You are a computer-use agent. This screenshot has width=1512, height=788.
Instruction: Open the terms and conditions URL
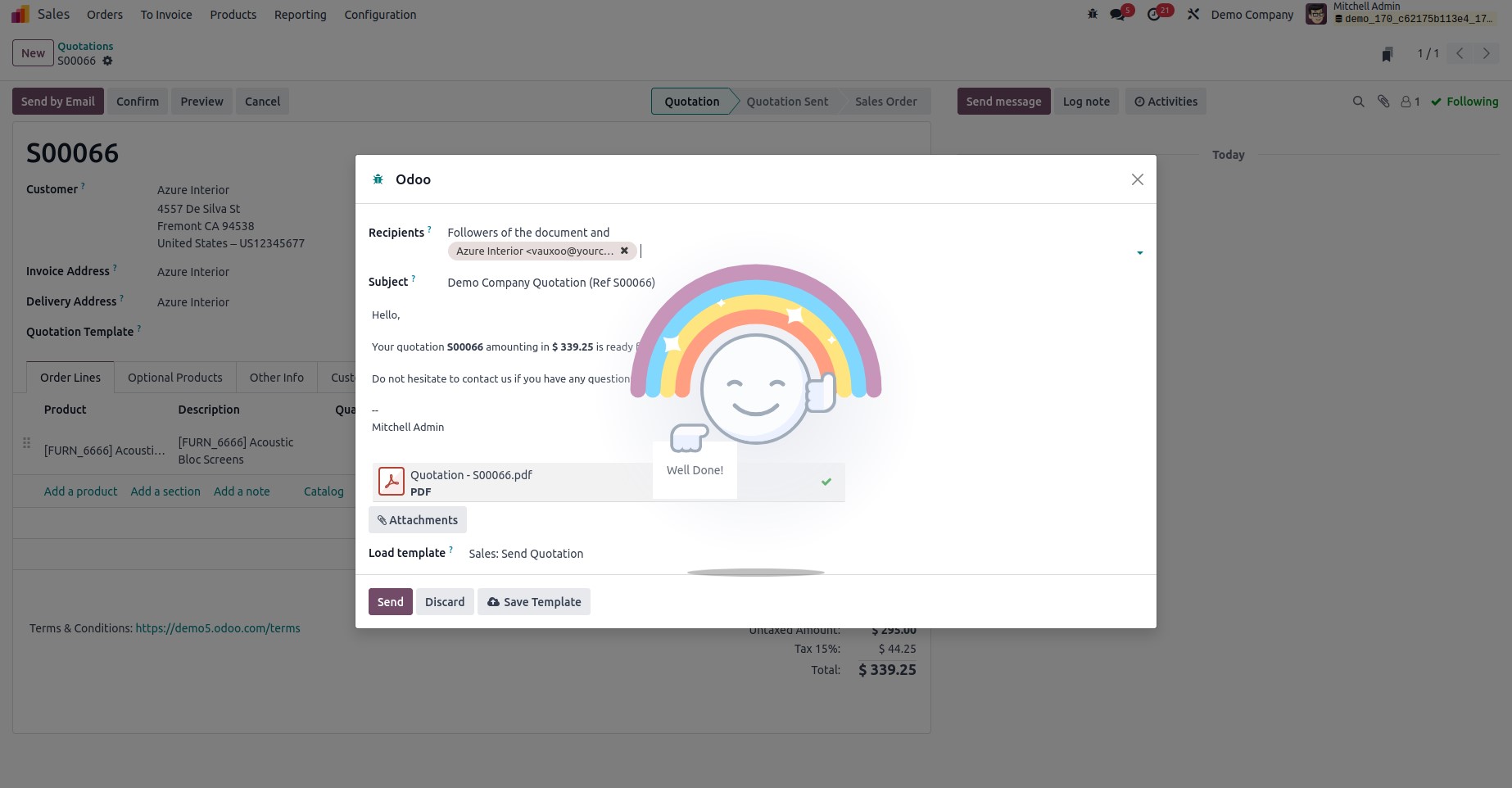[218, 628]
